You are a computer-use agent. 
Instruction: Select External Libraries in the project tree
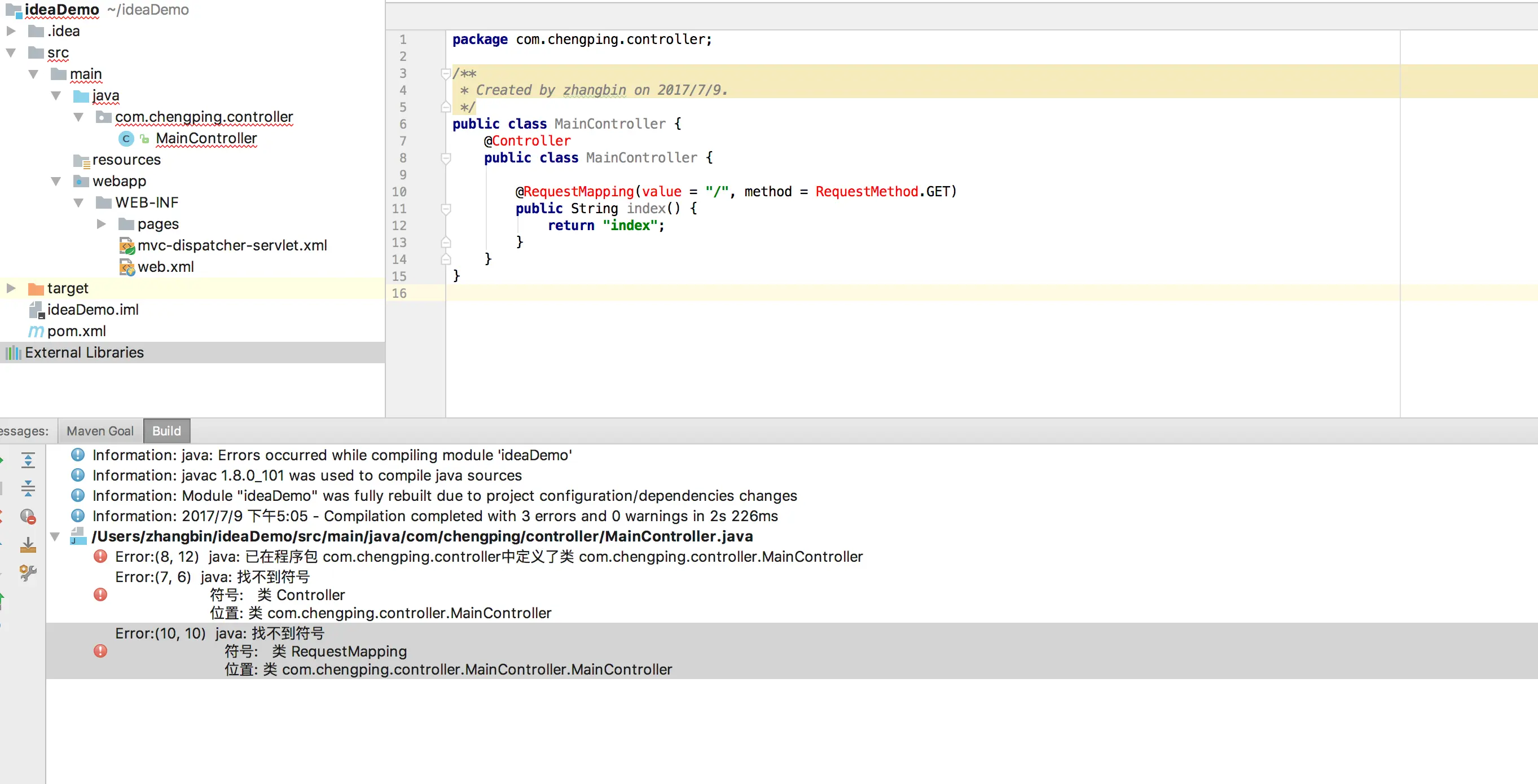click(84, 353)
